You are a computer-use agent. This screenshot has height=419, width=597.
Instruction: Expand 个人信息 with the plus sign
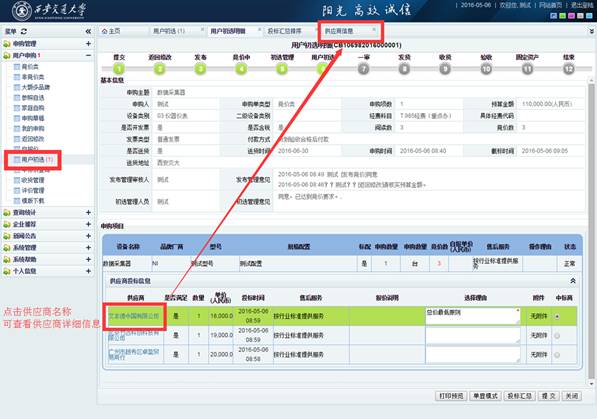[x=88, y=271]
